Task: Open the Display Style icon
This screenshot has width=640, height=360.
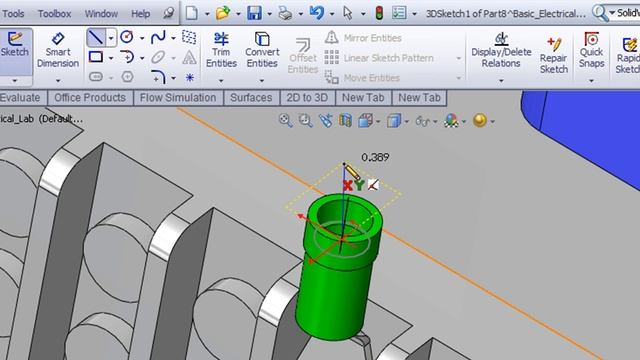Action: pos(394,121)
